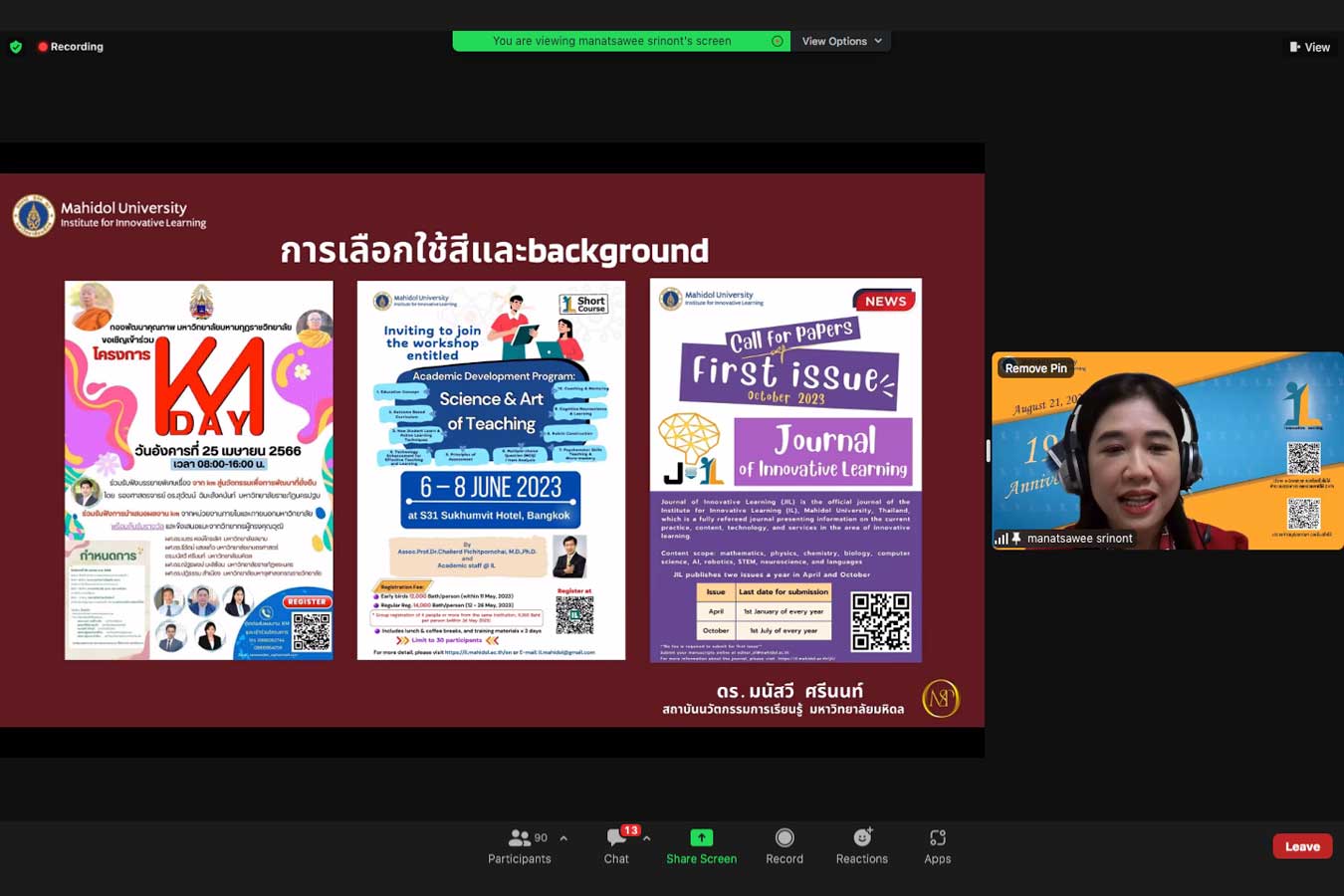Expand the chevron next to Chat
Image resolution: width=1344 pixels, height=896 pixels.
[647, 838]
